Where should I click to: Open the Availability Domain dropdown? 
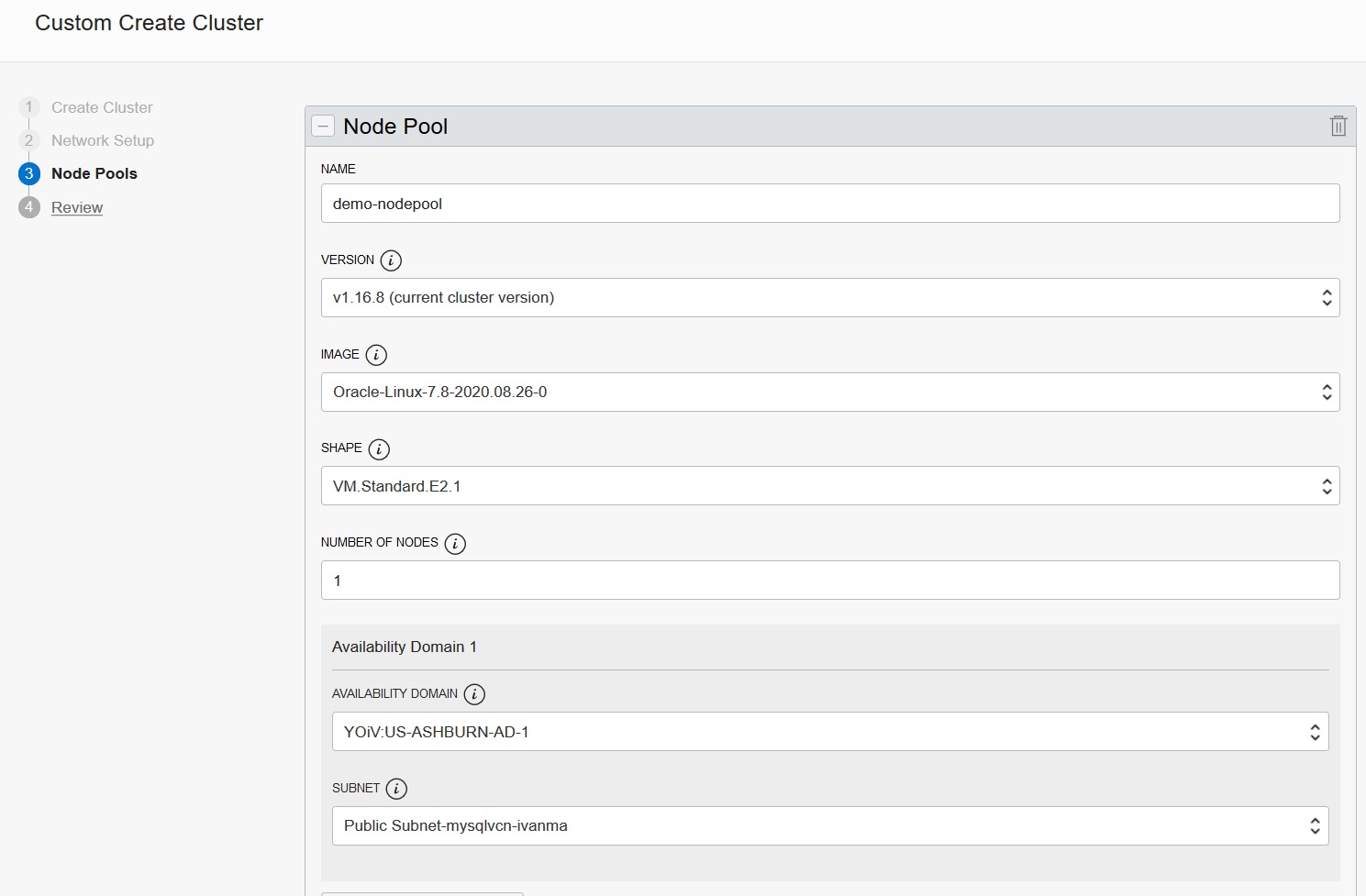(x=829, y=732)
